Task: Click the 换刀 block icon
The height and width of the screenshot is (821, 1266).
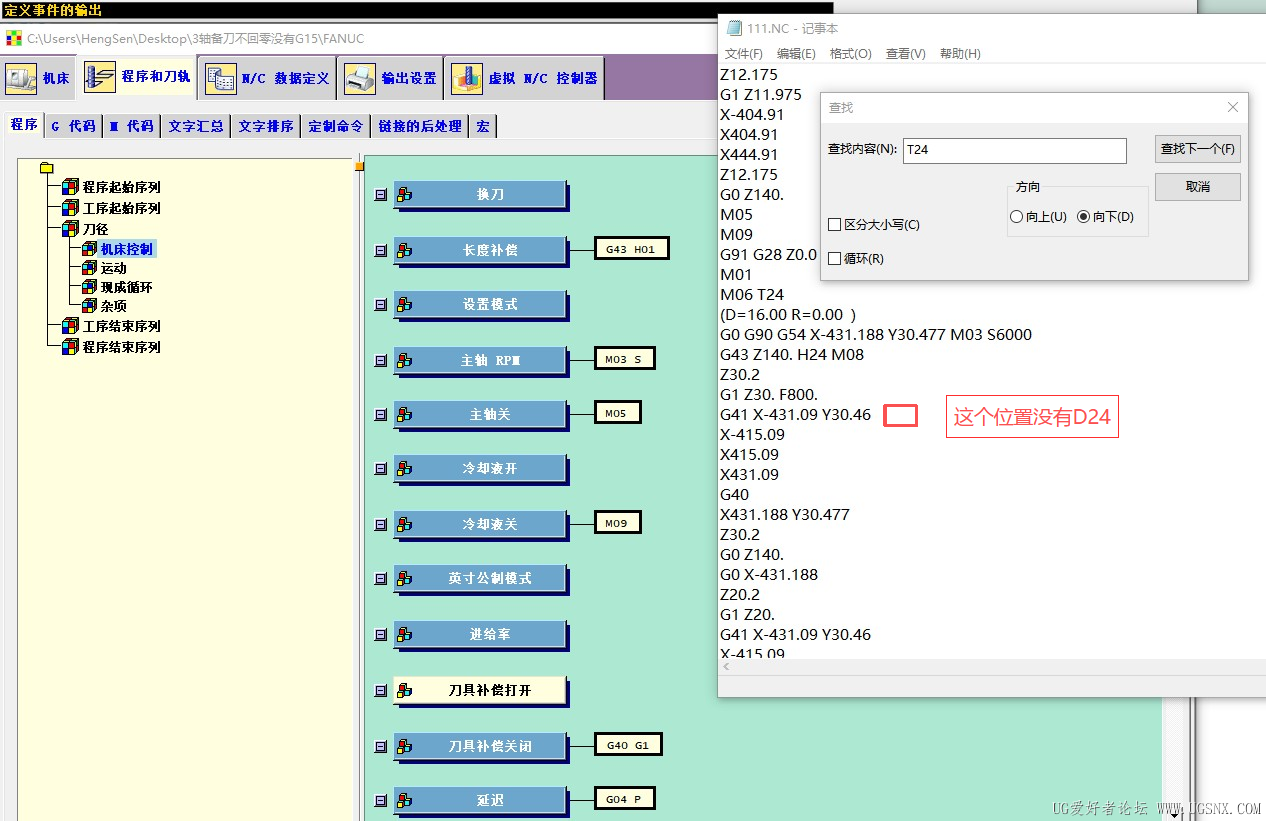Action: click(x=404, y=195)
